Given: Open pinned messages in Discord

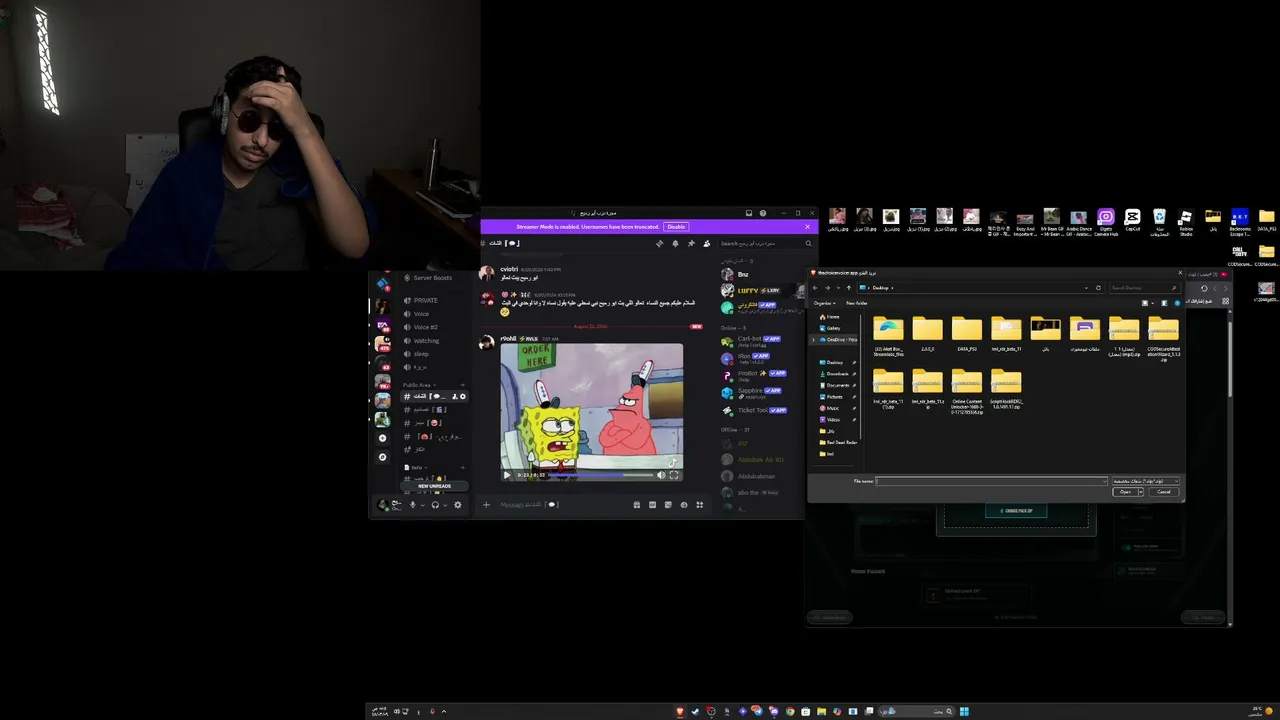Looking at the screenshot, I should tap(691, 243).
